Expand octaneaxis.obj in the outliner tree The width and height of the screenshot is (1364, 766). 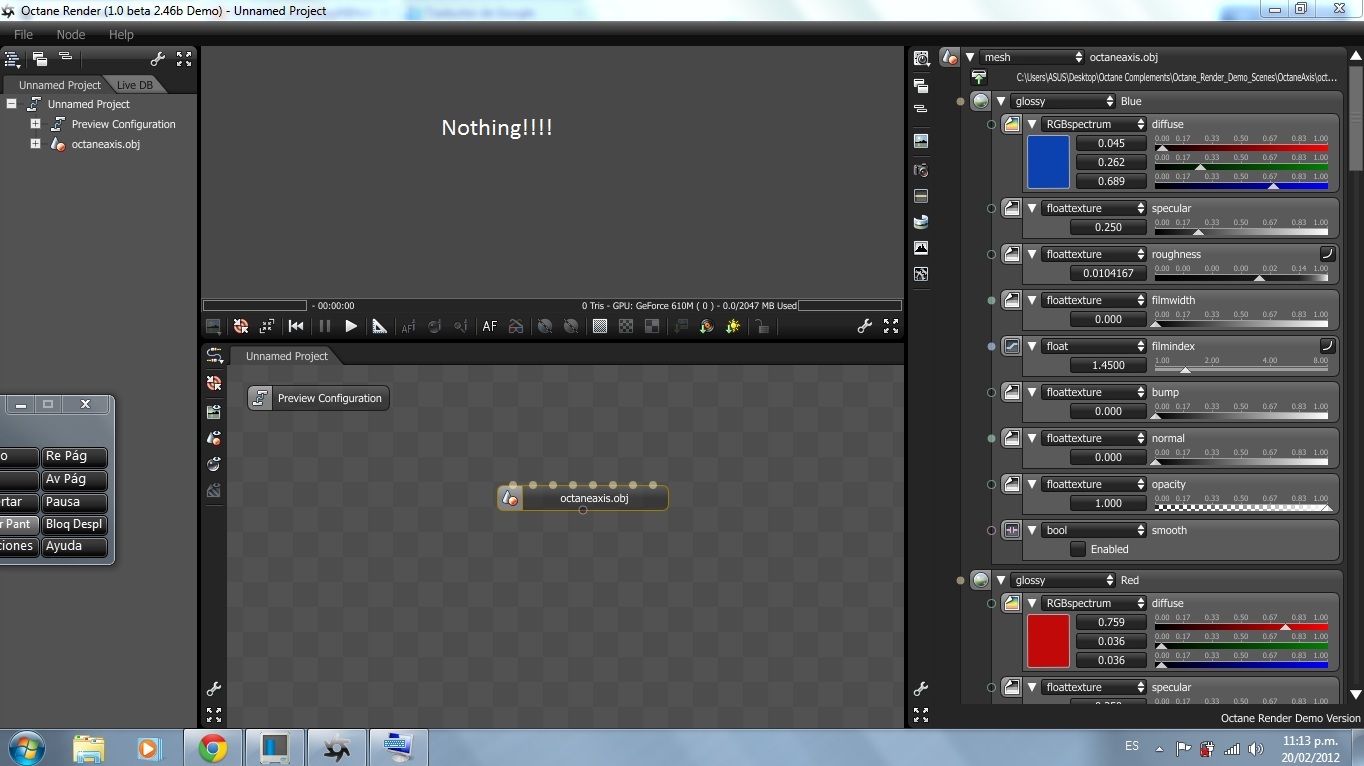click(35, 144)
